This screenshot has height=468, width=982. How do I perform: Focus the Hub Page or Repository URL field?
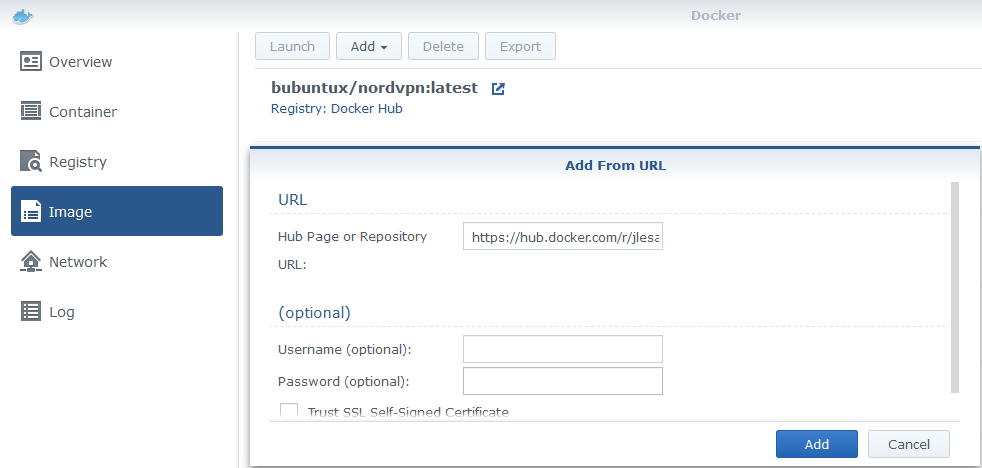tap(562, 236)
